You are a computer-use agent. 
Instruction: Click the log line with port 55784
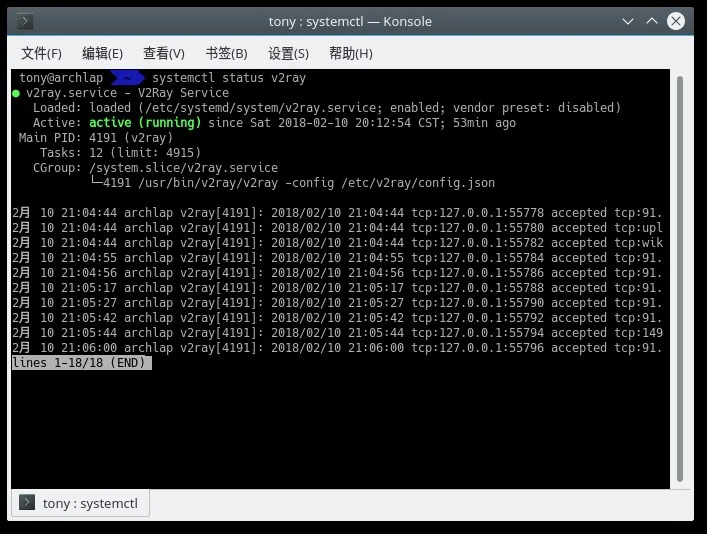point(337,258)
